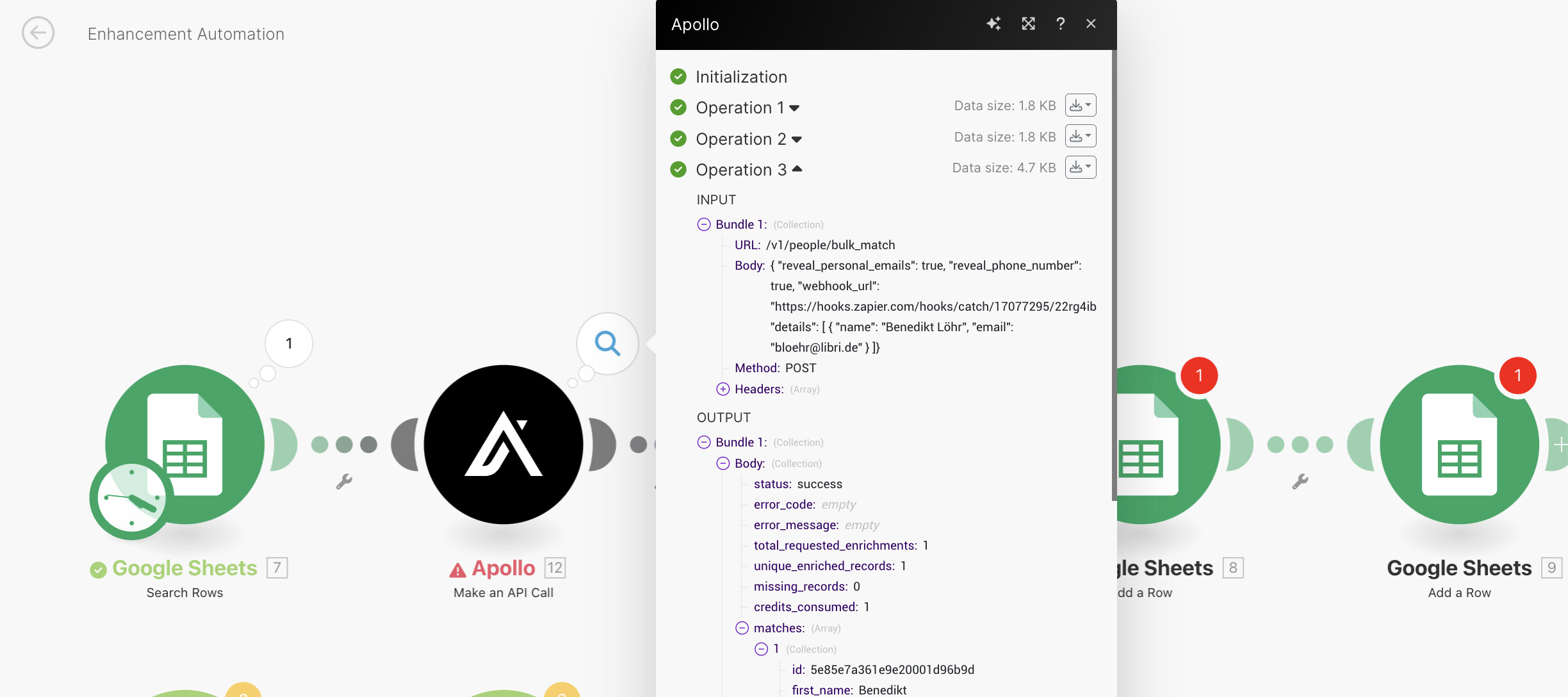Open the AI assistant sparkle icon
Screen dimensions: 1568x697
click(x=993, y=24)
